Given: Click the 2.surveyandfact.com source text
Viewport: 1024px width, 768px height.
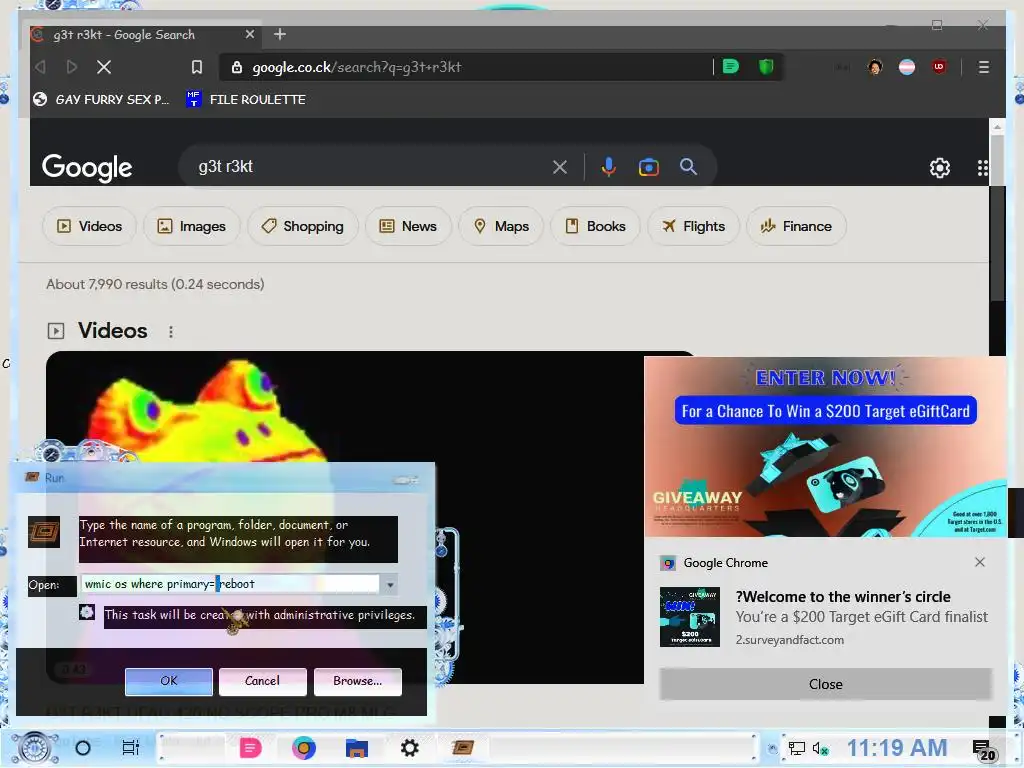Looking at the screenshot, I should click(x=790, y=640).
